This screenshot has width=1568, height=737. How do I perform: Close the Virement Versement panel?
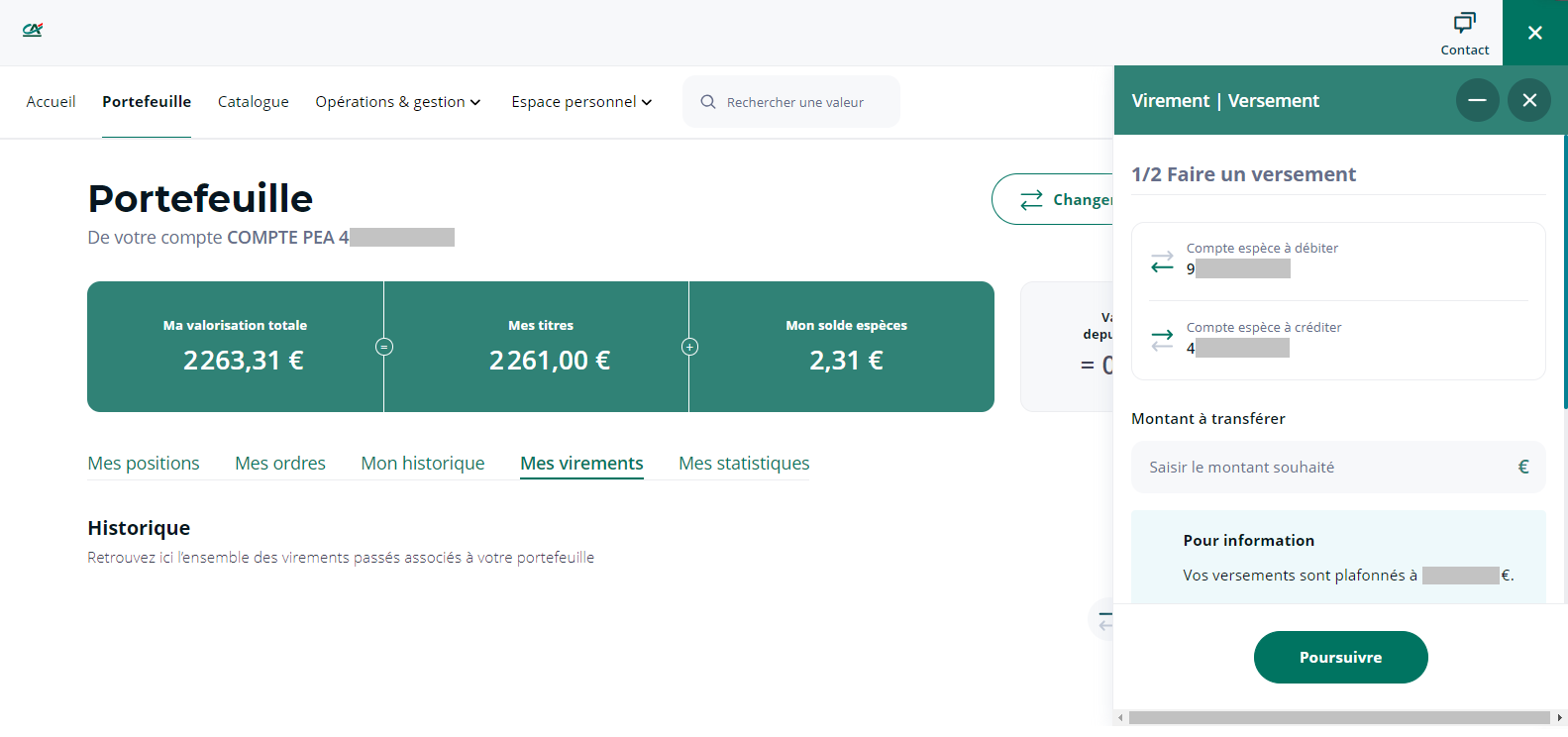click(1529, 100)
